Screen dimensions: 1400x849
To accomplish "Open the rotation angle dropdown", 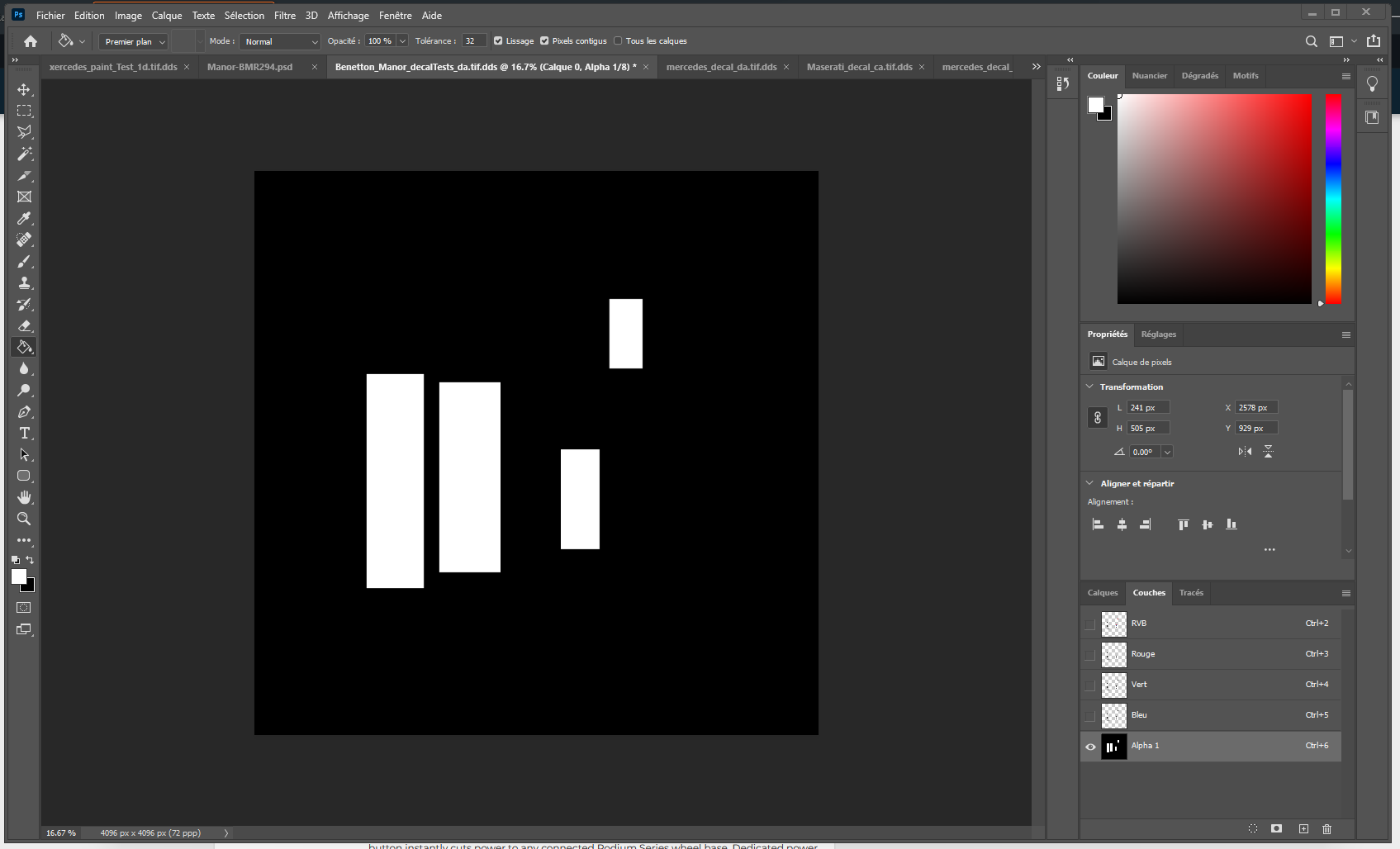I will pyautogui.click(x=1167, y=452).
